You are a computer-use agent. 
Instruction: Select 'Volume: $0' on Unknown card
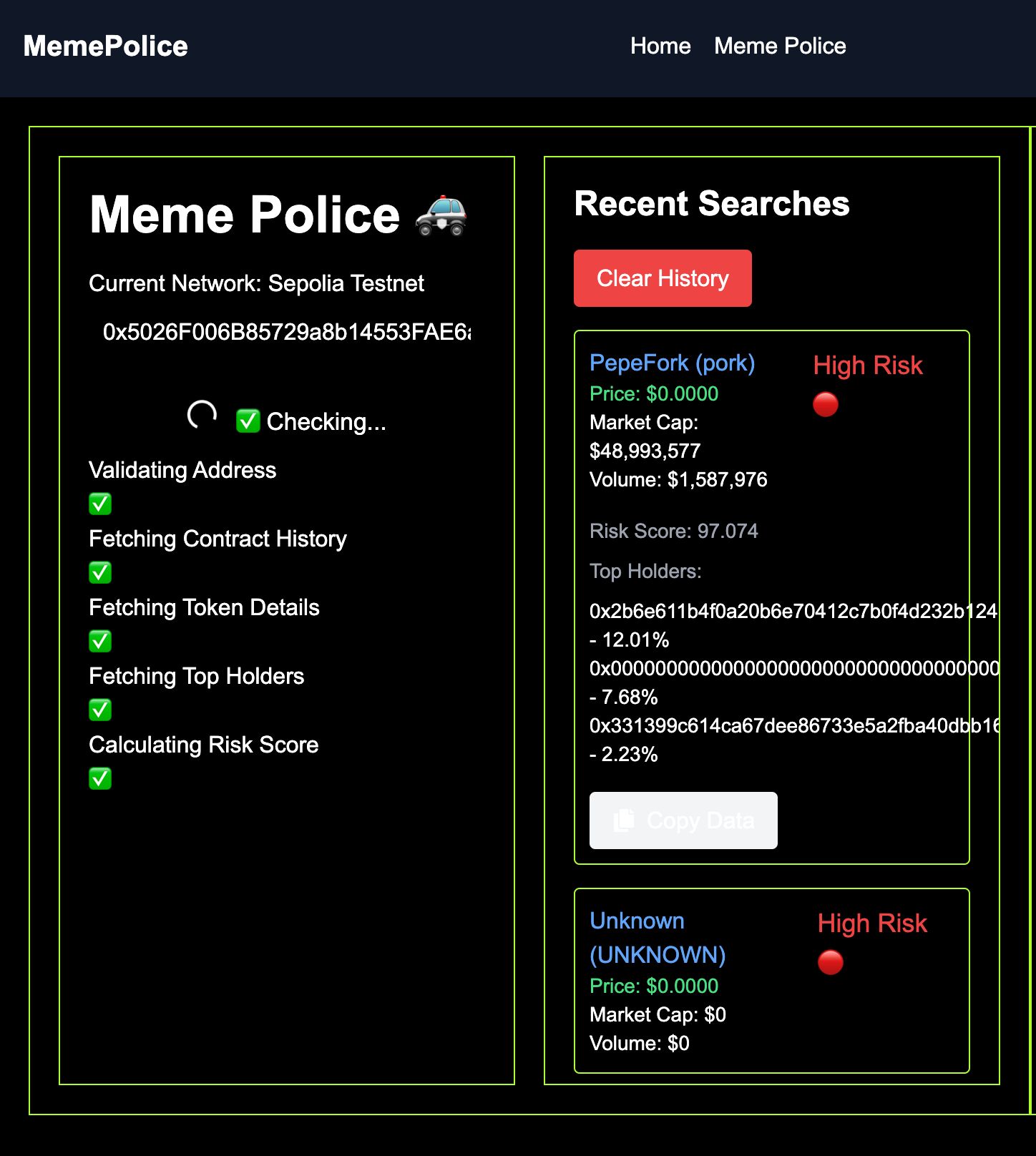click(x=640, y=1043)
